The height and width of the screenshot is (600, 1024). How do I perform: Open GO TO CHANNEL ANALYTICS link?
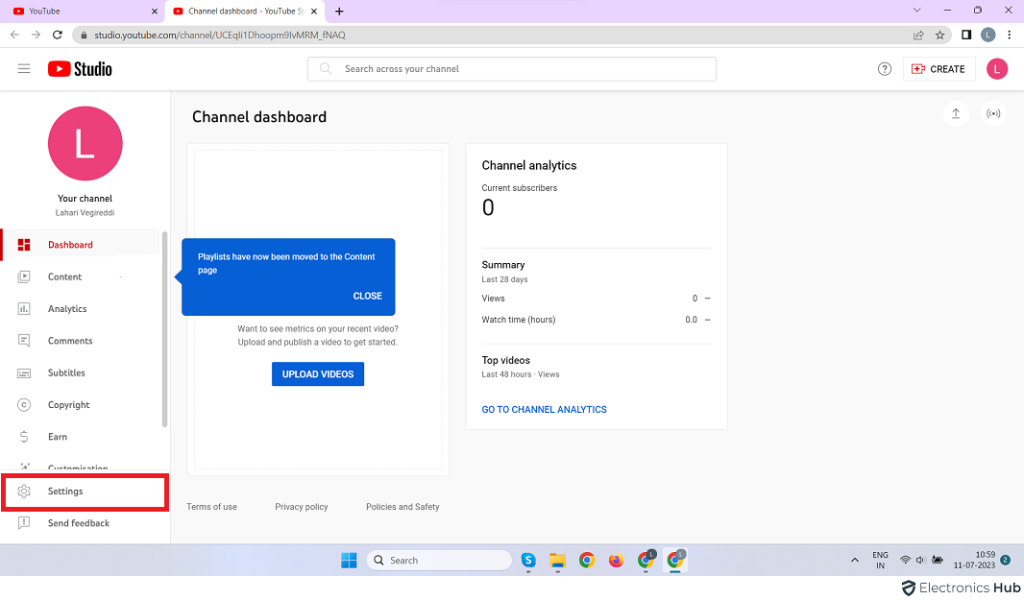pos(544,410)
